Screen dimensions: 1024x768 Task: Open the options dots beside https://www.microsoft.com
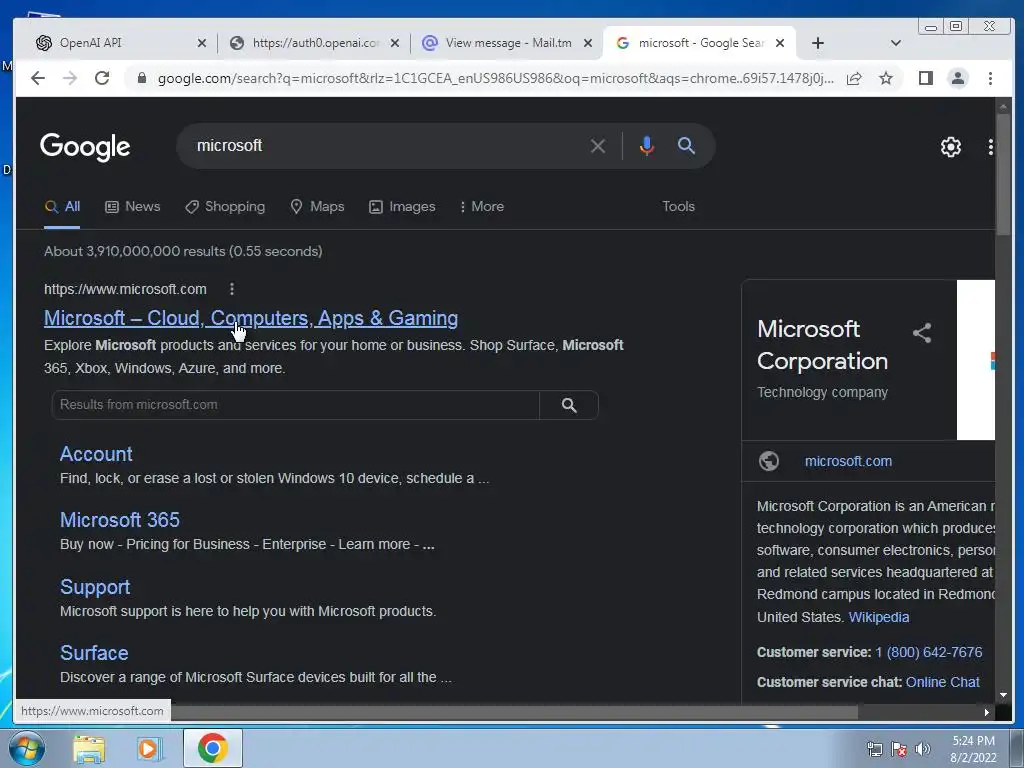pyautogui.click(x=232, y=289)
